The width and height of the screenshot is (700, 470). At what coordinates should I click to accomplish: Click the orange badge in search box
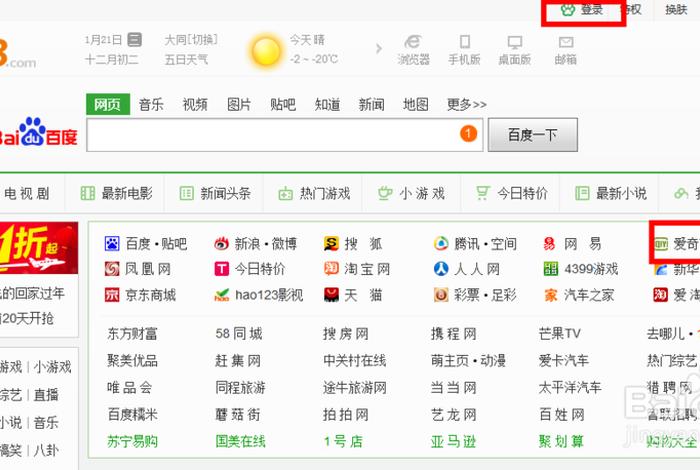[x=468, y=134]
